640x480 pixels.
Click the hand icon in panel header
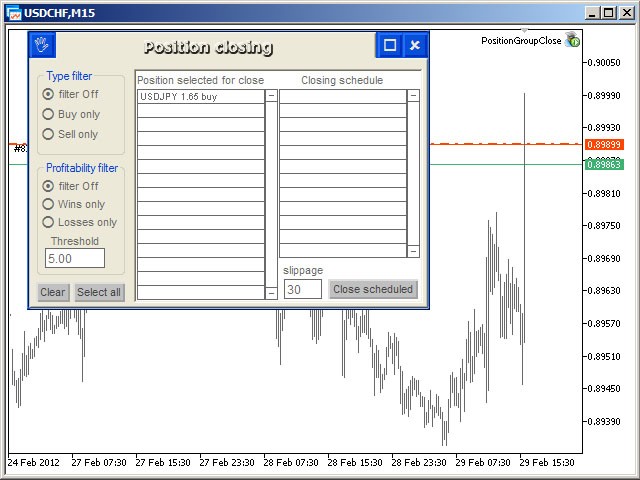pyautogui.click(x=41, y=45)
